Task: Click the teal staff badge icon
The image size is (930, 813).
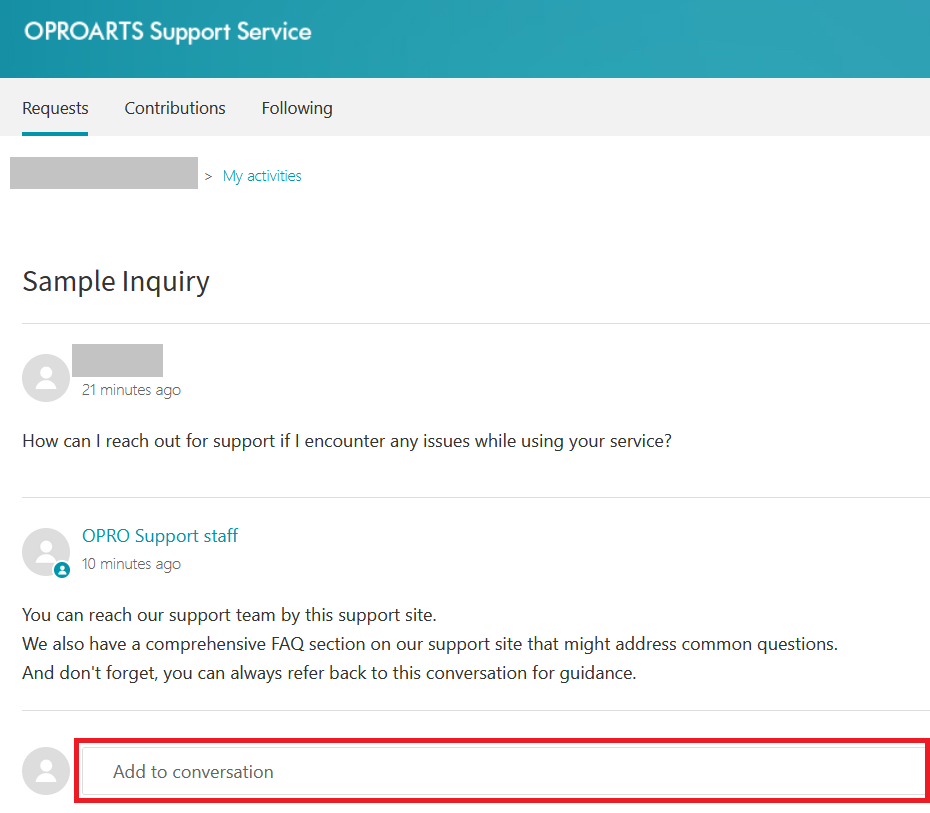Action: point(62,570)
